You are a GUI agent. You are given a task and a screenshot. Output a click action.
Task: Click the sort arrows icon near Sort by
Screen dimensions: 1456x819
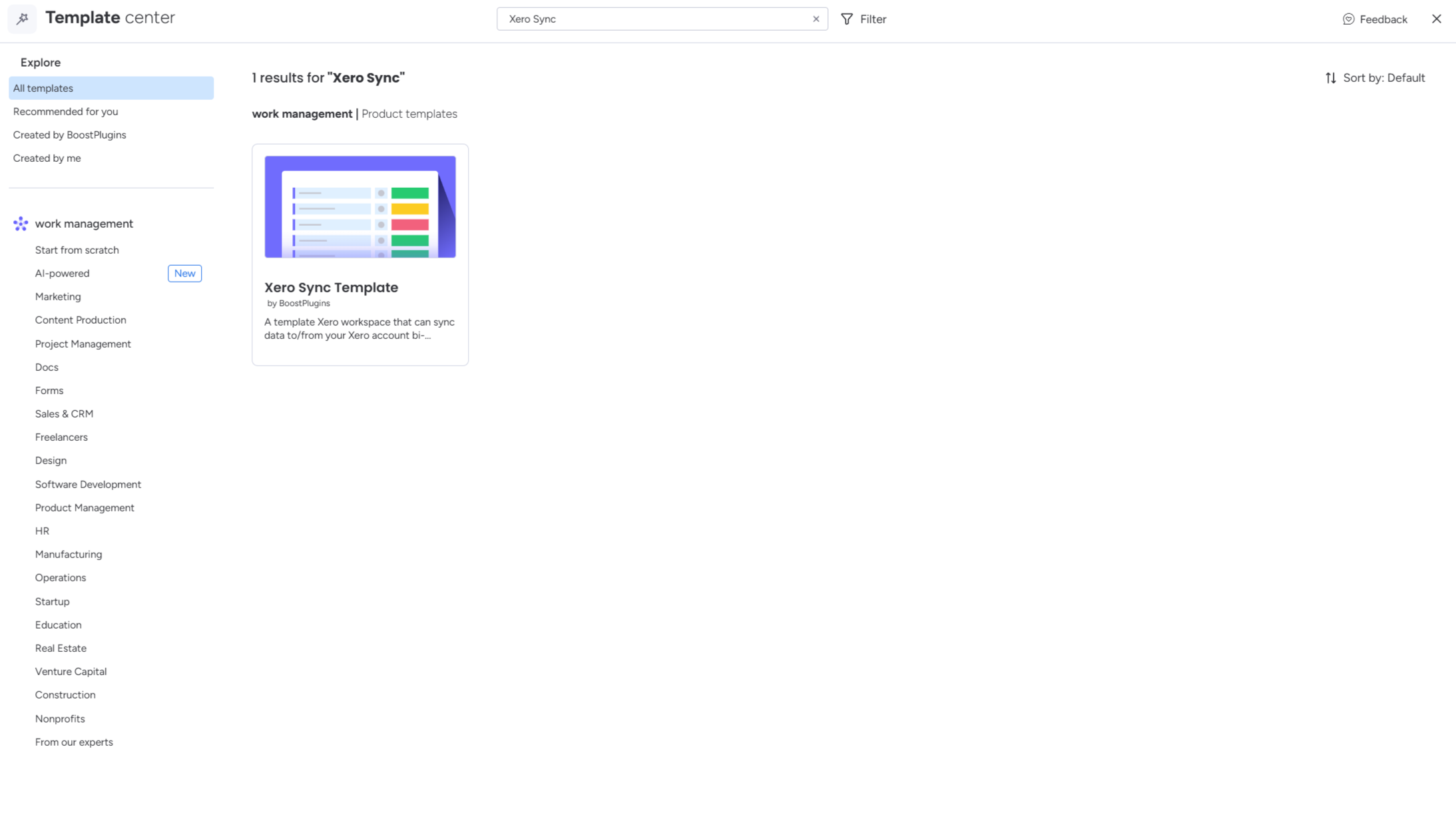tap(1330, 78)
